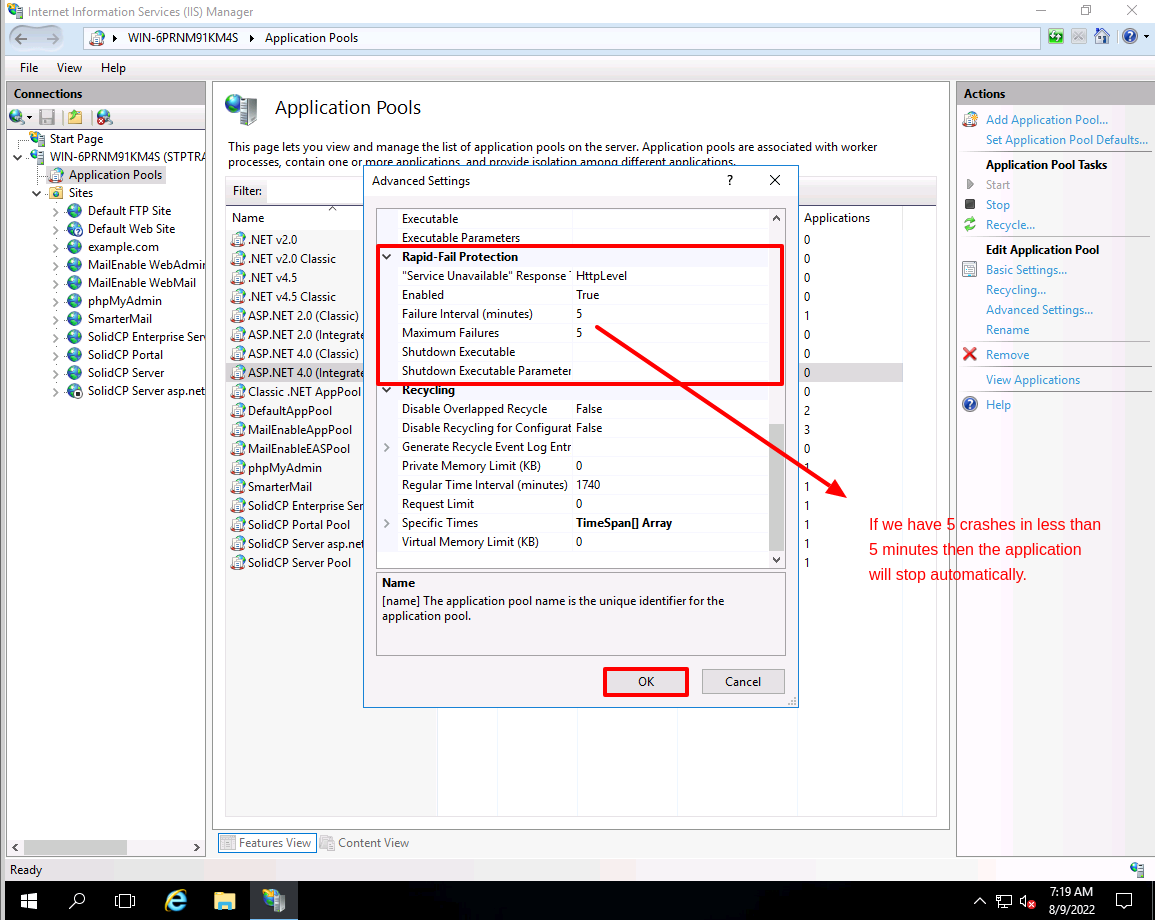Expand the phpMyAdmin site node
Viewport: 1155px width, 920px height.
(x=55, y=301)
